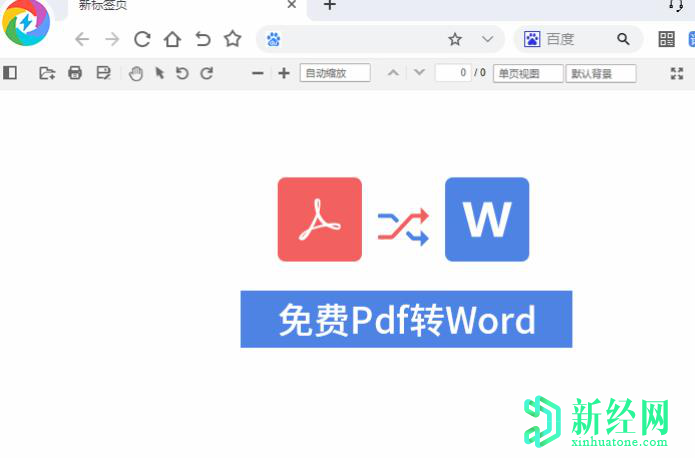Image resolution: width=695 pixels, height=458 pixels.
Task: Zoom in with the plus button
Action: click(284, 73)
